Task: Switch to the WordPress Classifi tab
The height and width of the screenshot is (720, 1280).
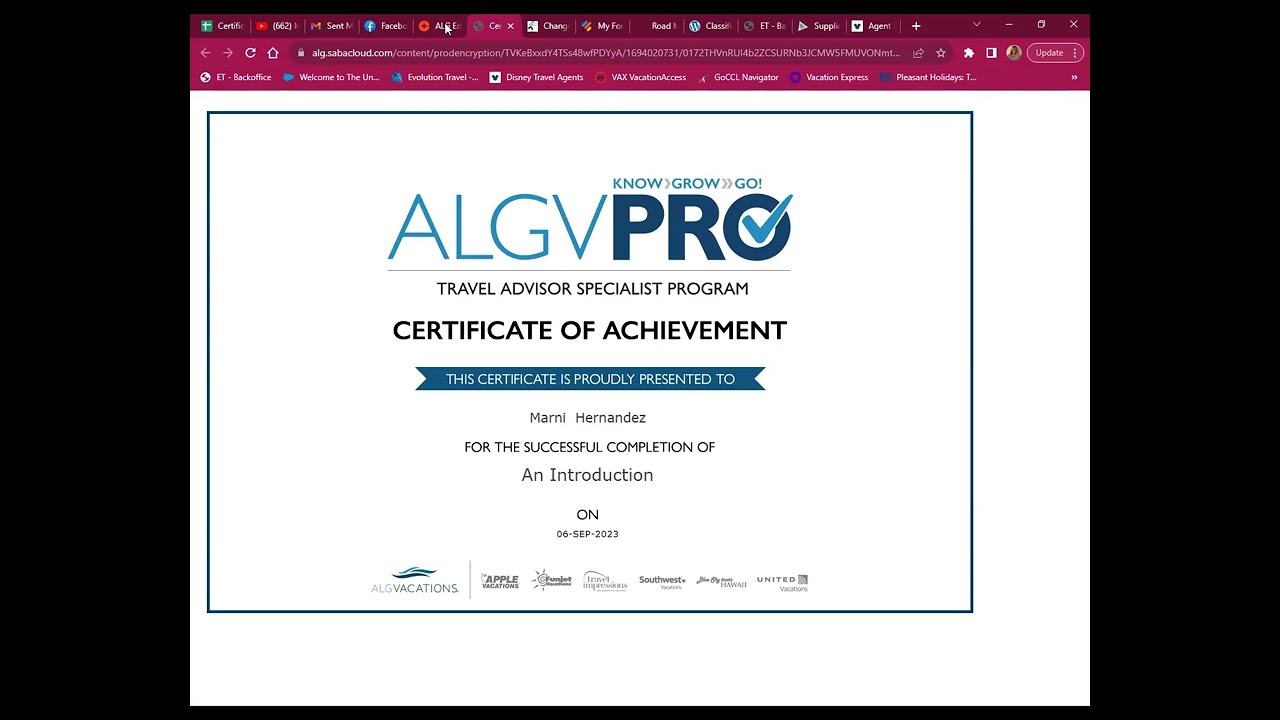Action: tap(710, 26)
